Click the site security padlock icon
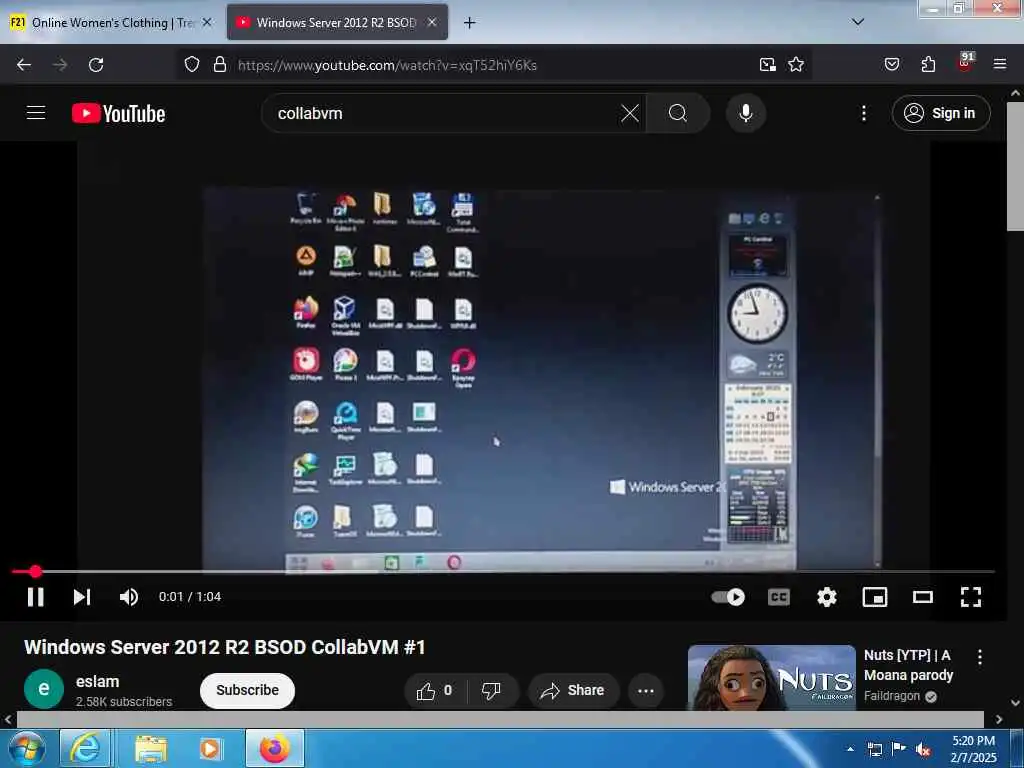1024x768 pixels. [220, 65]
